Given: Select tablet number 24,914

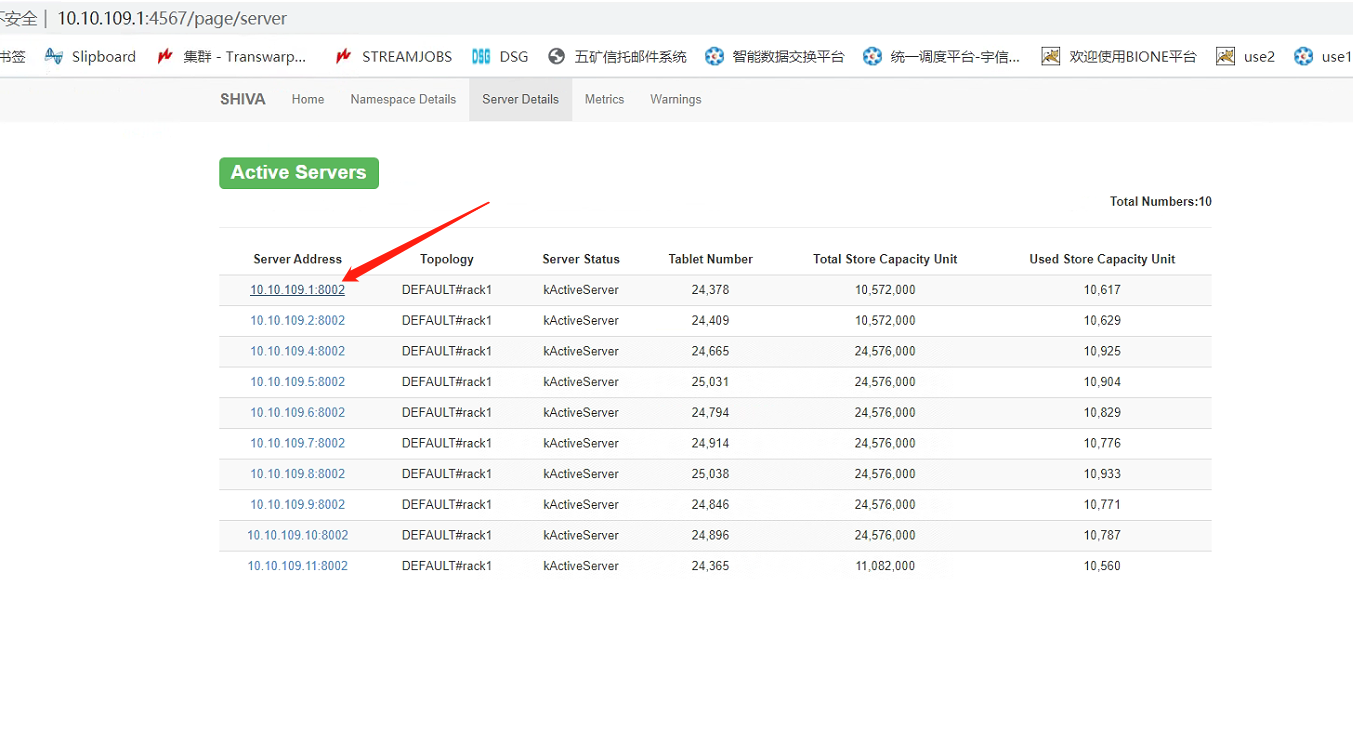Looking at the screenshot, I should [710, 443].
